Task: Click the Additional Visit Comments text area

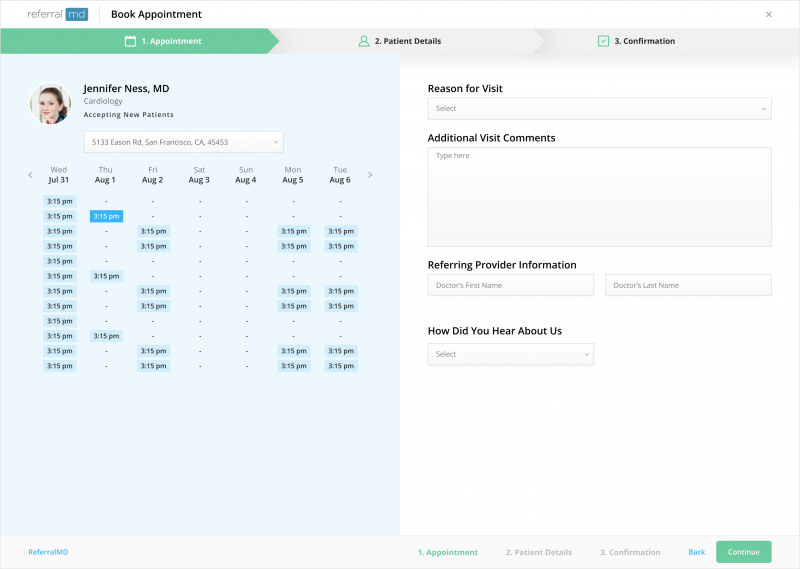Action: tap(599, 197)
